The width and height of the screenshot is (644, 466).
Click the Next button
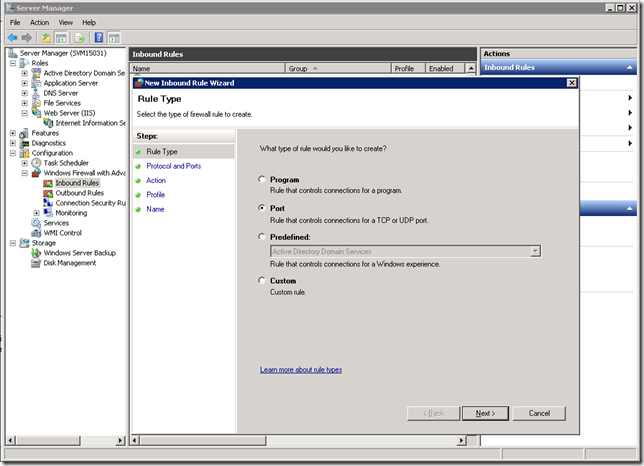[485, 413]
